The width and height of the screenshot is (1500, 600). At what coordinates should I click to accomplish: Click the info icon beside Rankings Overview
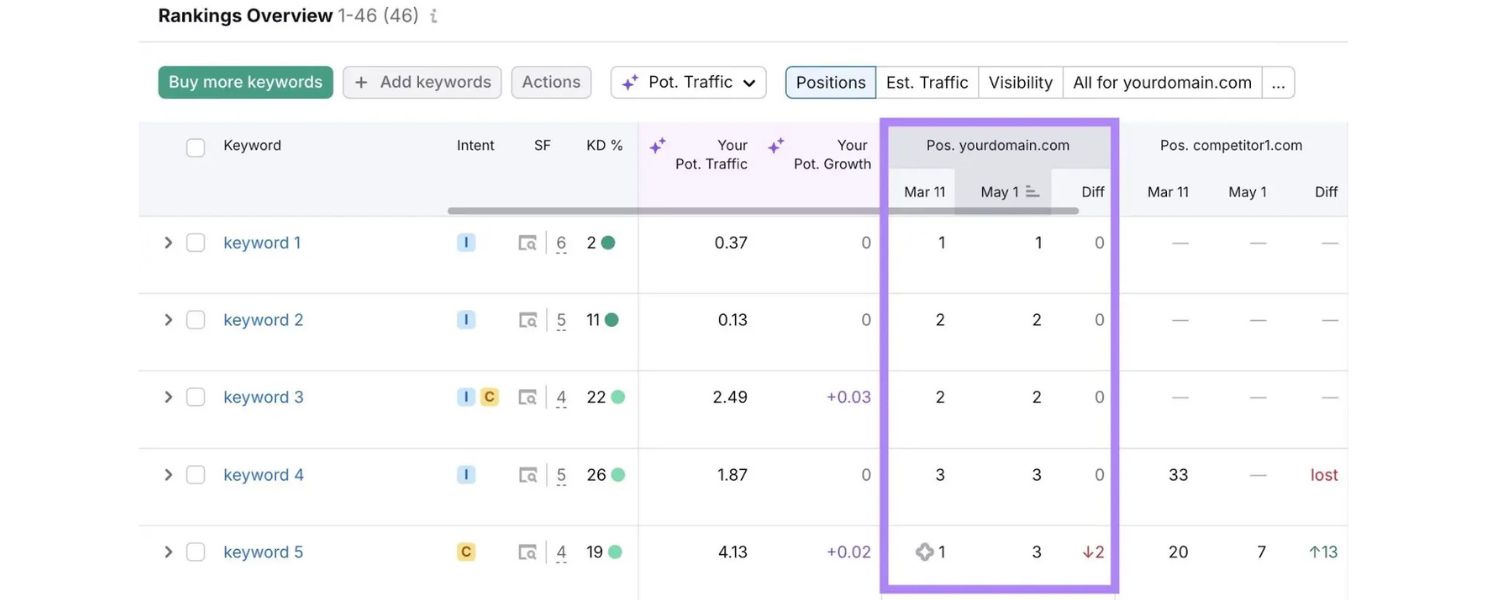pos(433,17)
